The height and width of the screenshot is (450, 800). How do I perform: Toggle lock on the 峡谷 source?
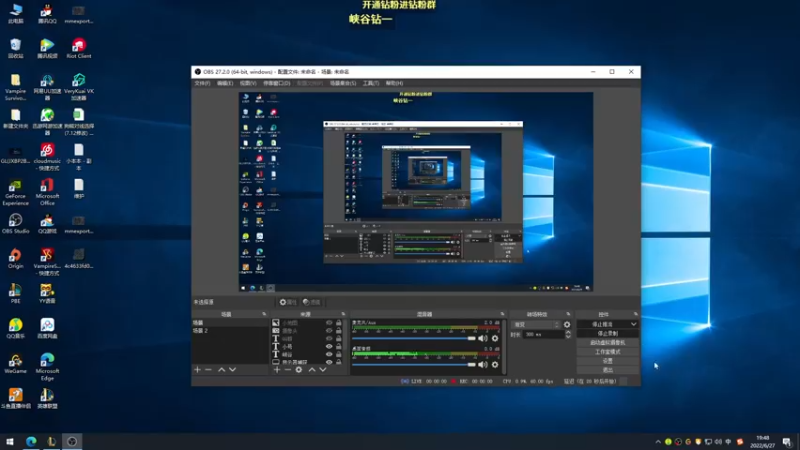(x=339, y=354)
